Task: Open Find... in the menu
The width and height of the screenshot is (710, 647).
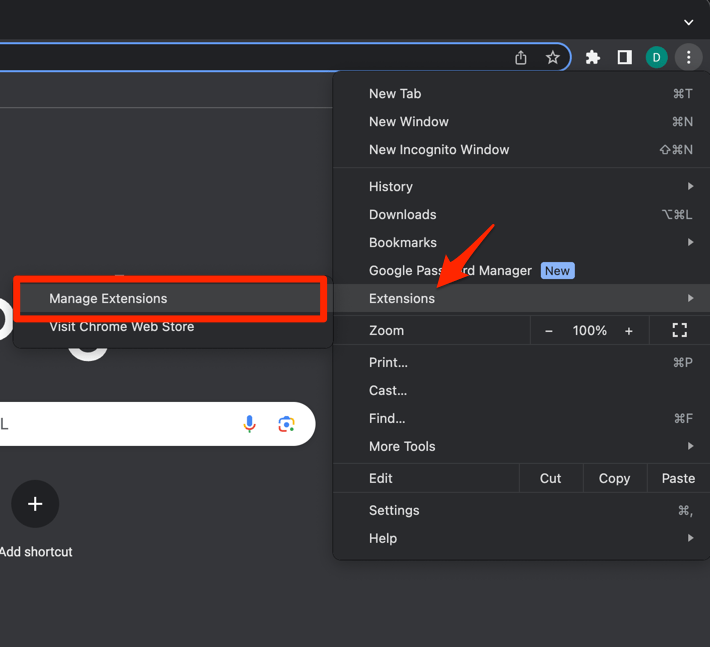Action: point(521,419)
